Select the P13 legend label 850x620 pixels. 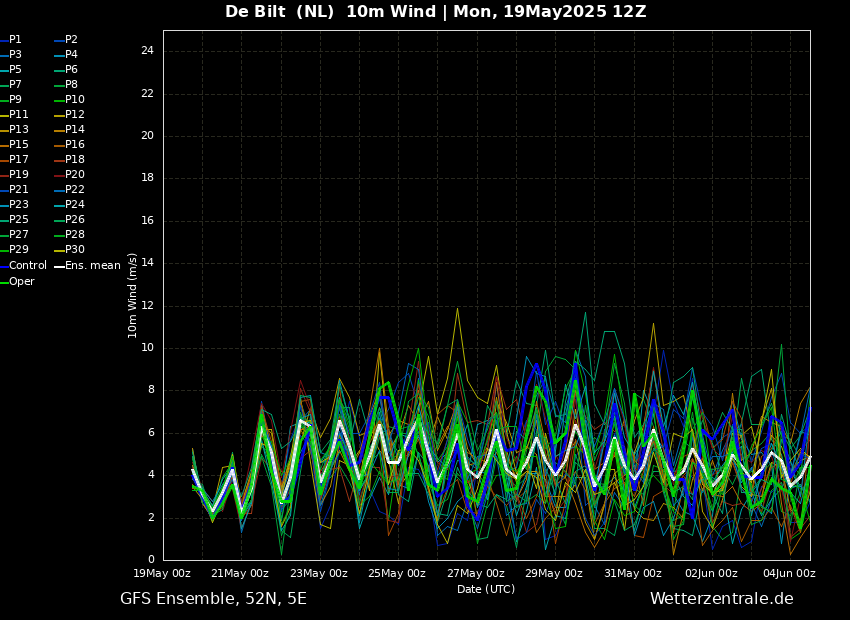click(18, 130)
